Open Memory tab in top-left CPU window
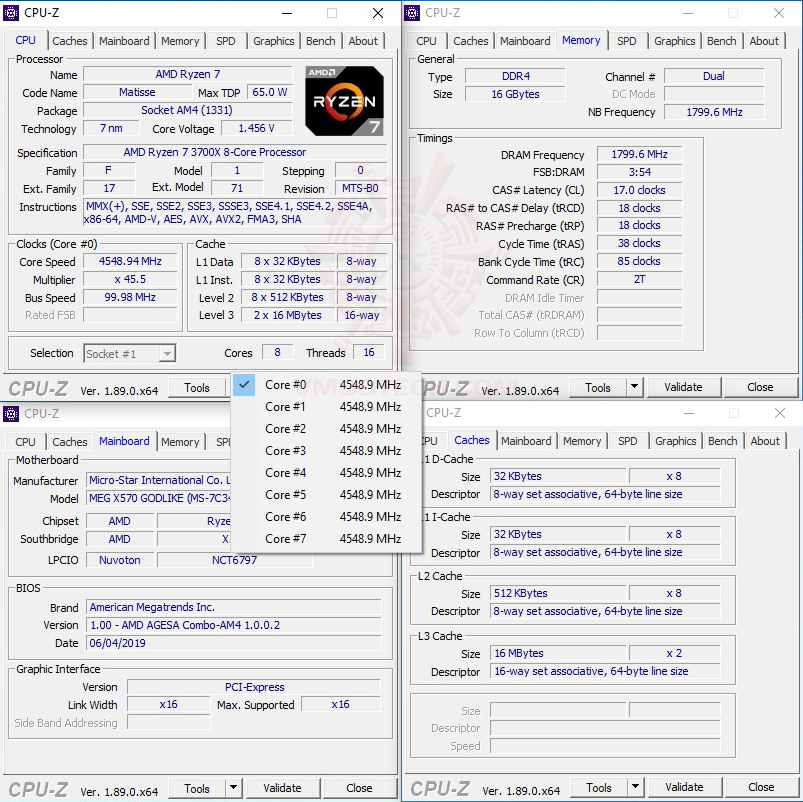Screen dimensions: 803x802 click(x=180, y=41)
